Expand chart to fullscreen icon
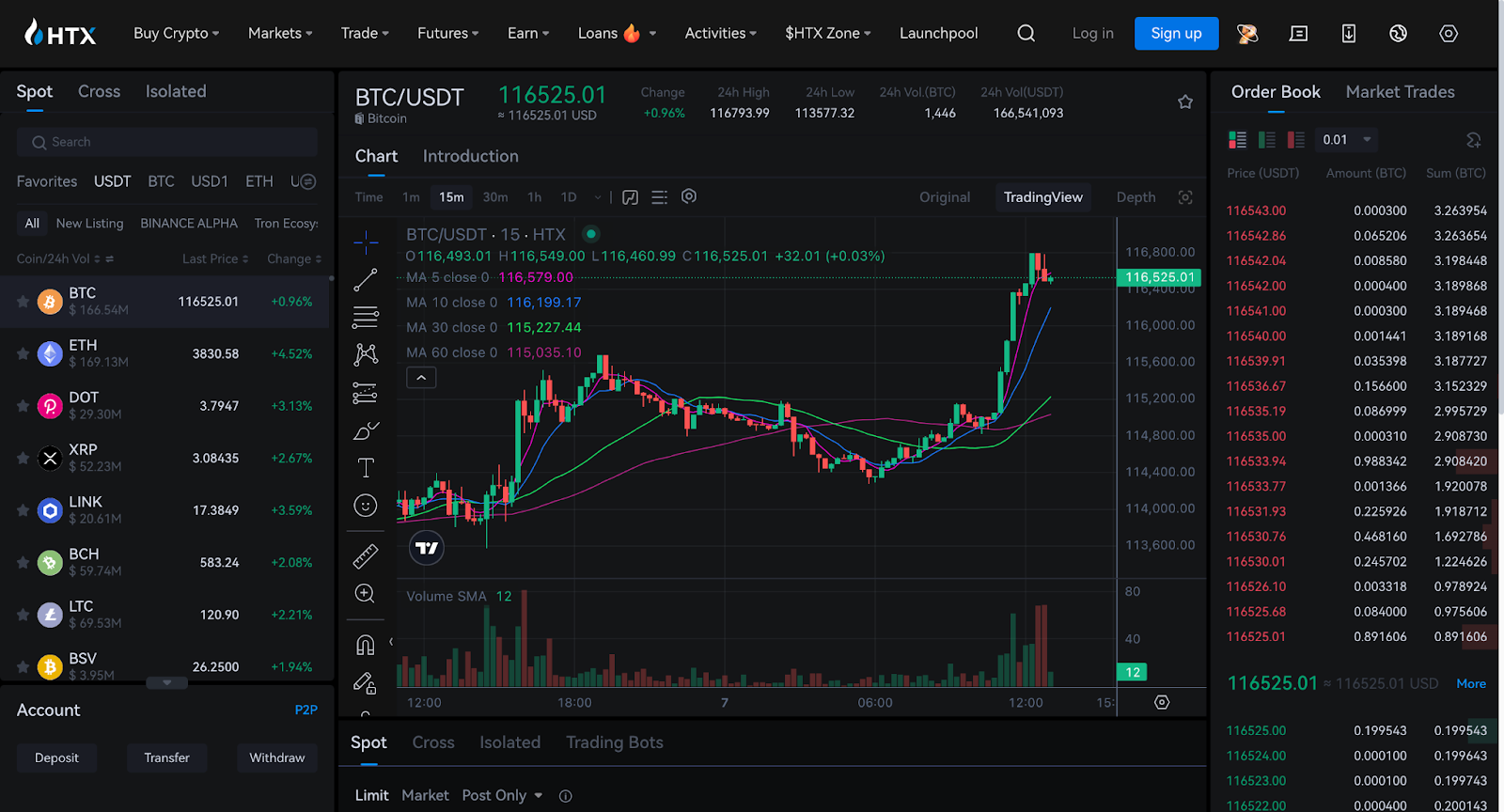 click(x=1185, y=197)
